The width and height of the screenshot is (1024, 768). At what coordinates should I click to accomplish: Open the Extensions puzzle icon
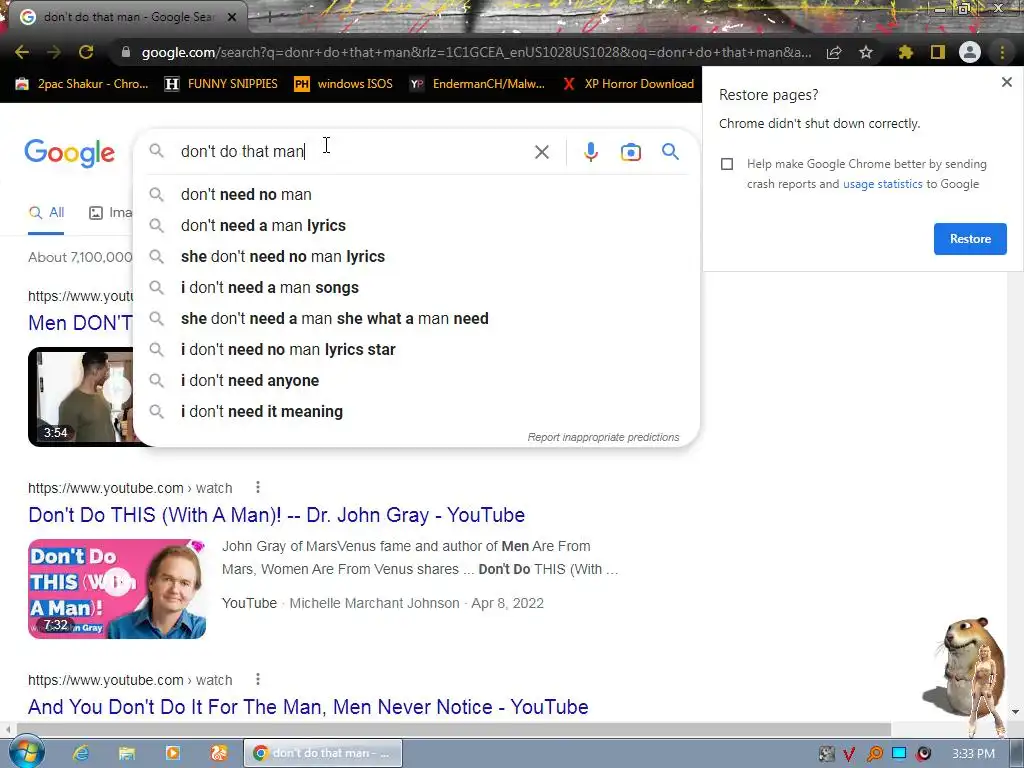pyautogui.click(x=905, y=52)
